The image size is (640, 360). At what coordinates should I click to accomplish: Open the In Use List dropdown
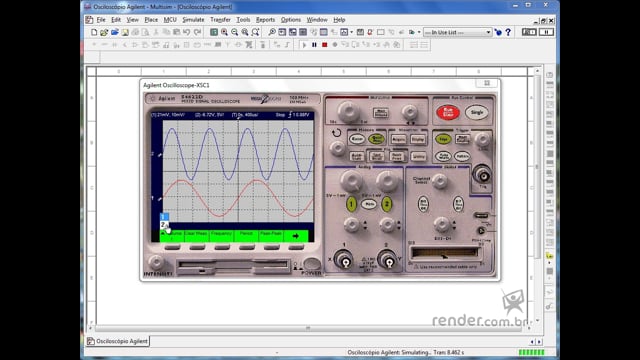pyautogui.click(x=457, y=32)
